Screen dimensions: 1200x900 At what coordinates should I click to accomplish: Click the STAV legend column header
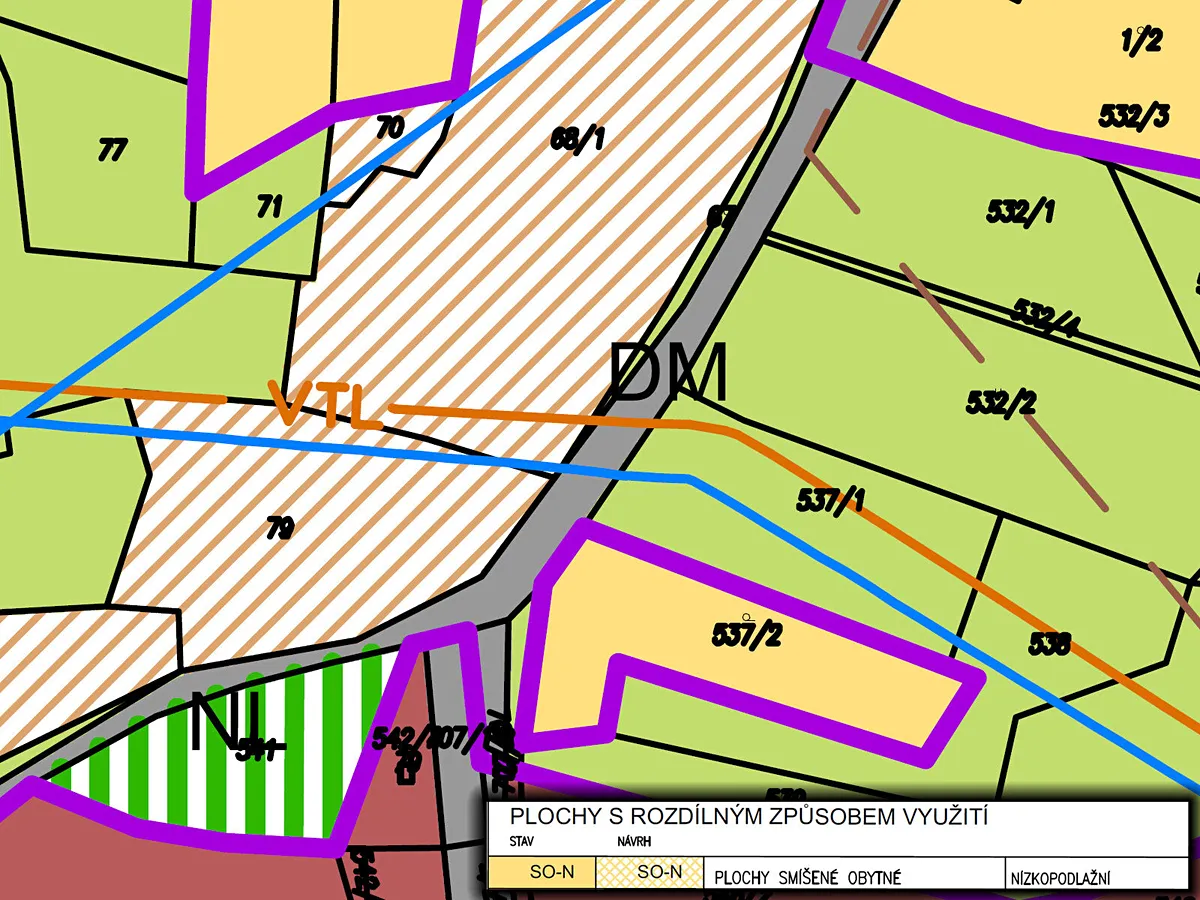click(521, 842)
